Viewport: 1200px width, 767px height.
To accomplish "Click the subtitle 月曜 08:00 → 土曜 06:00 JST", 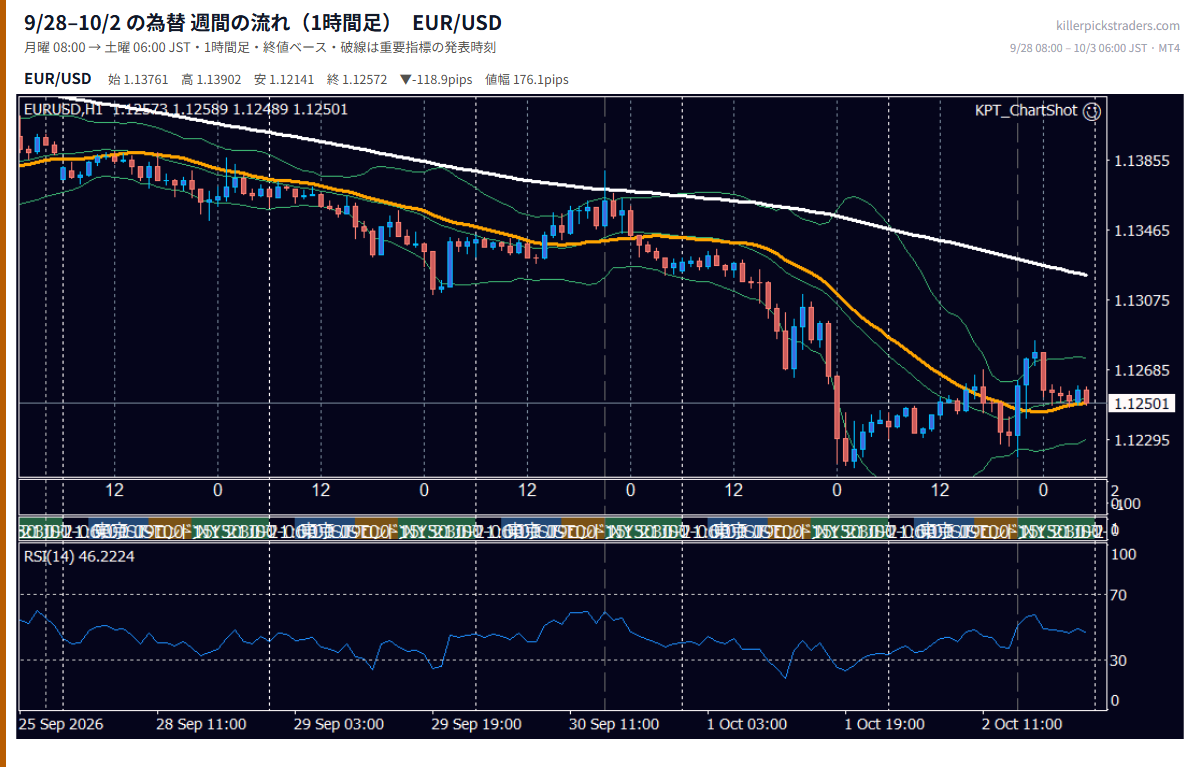I will [x=107, y=48].
